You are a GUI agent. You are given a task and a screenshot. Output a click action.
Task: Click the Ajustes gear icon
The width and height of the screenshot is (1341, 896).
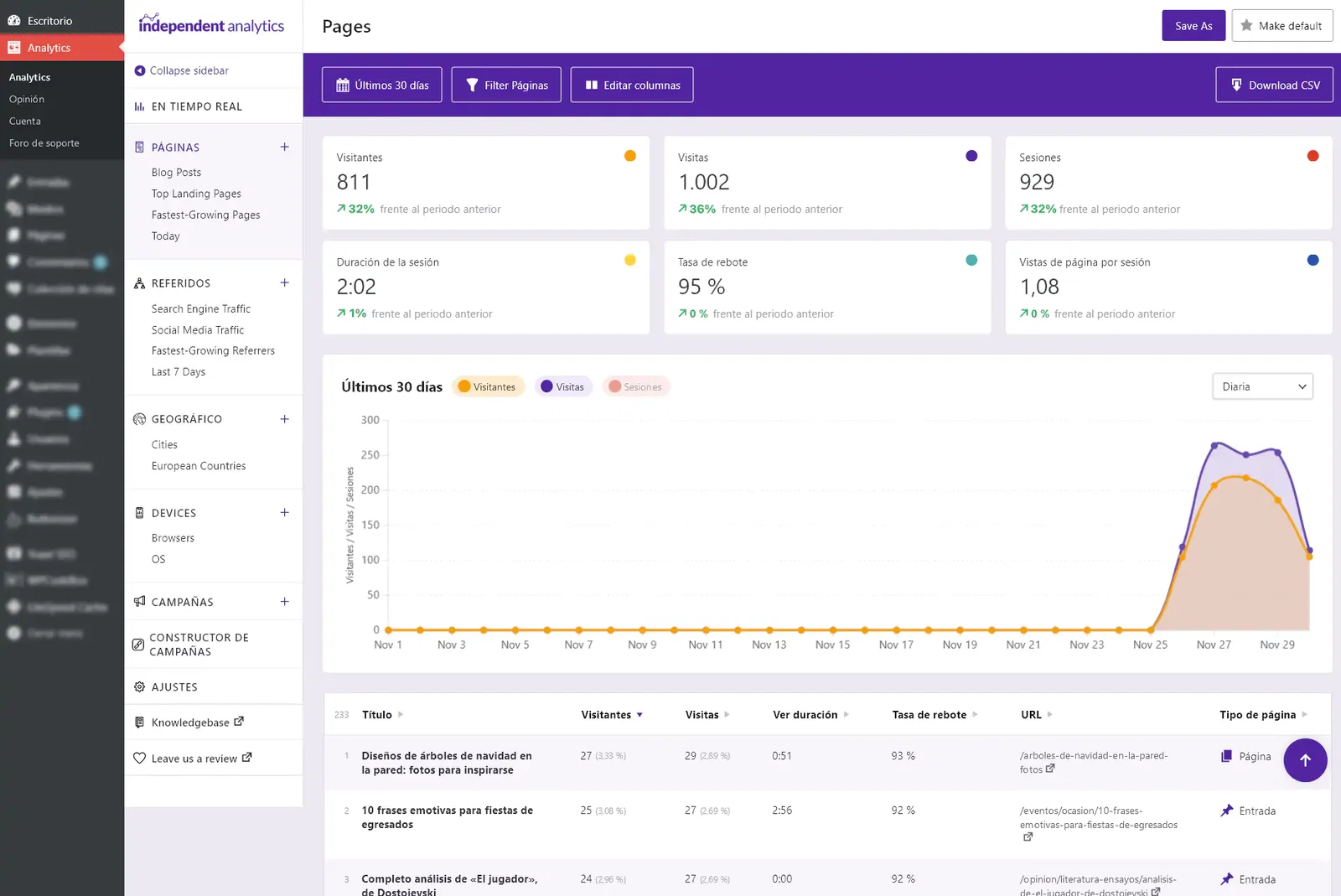139,686
